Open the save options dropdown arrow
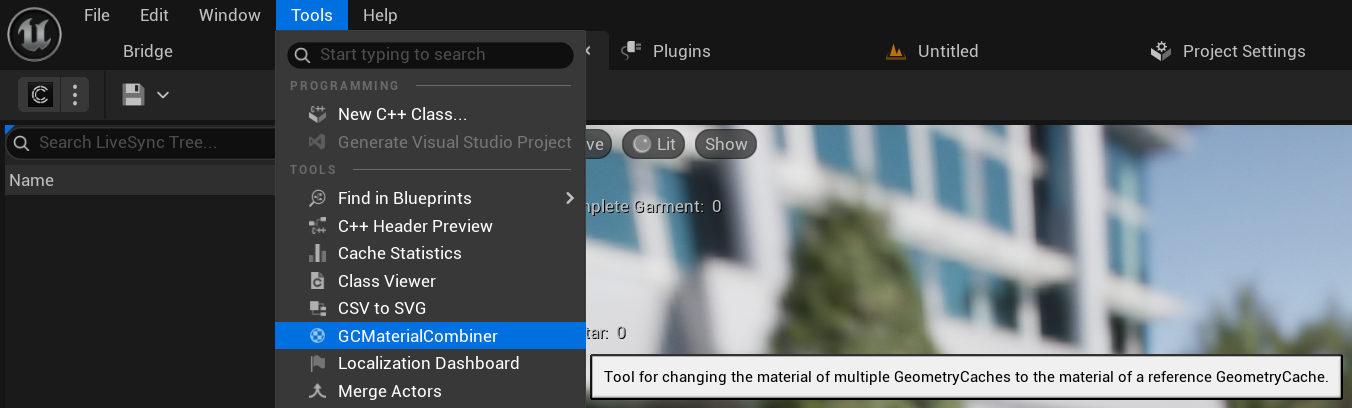 (x=163, y=95)
